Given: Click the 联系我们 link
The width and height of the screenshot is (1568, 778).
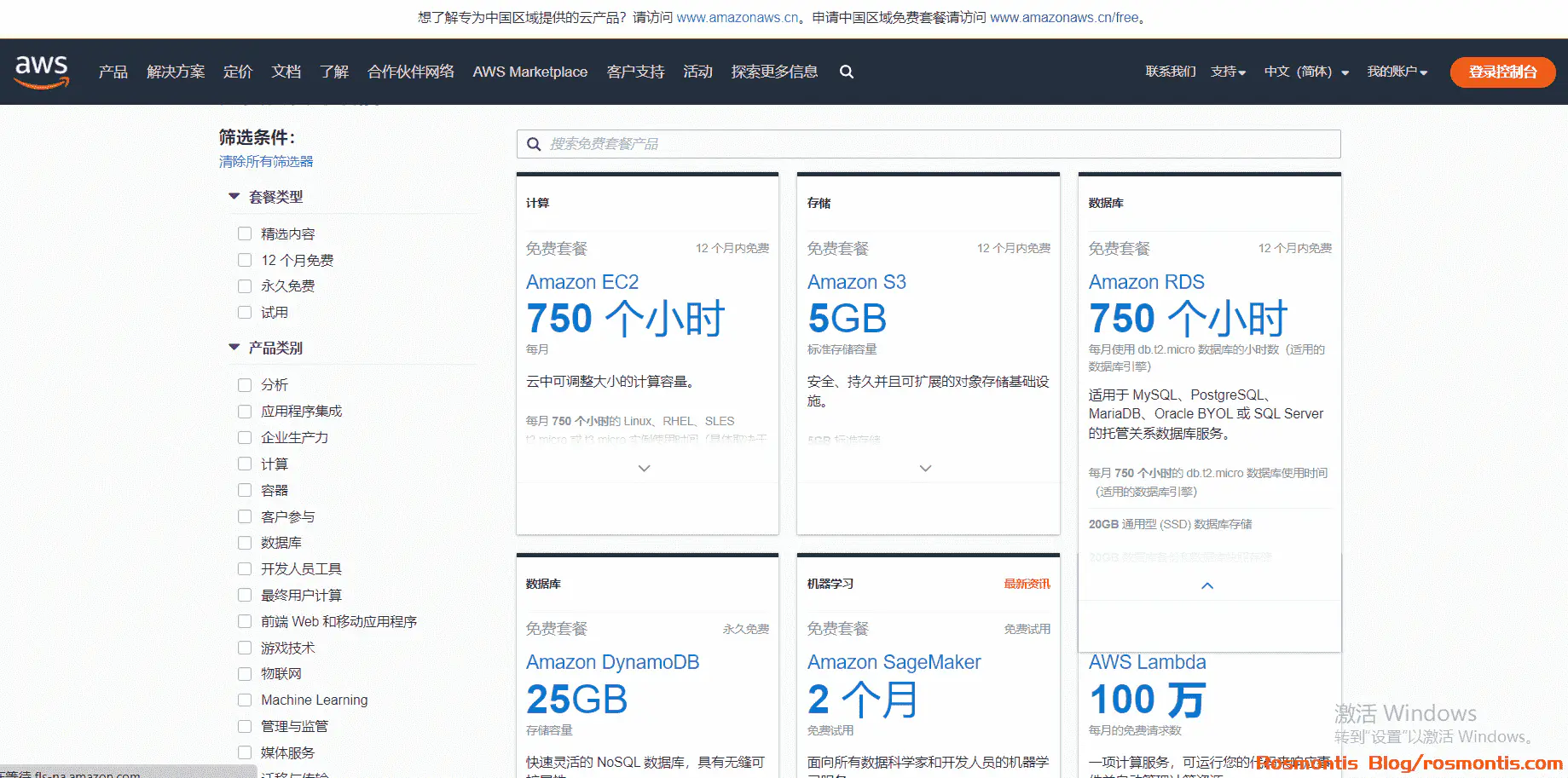Looking at the screenshot, I should pos(1171,72).
